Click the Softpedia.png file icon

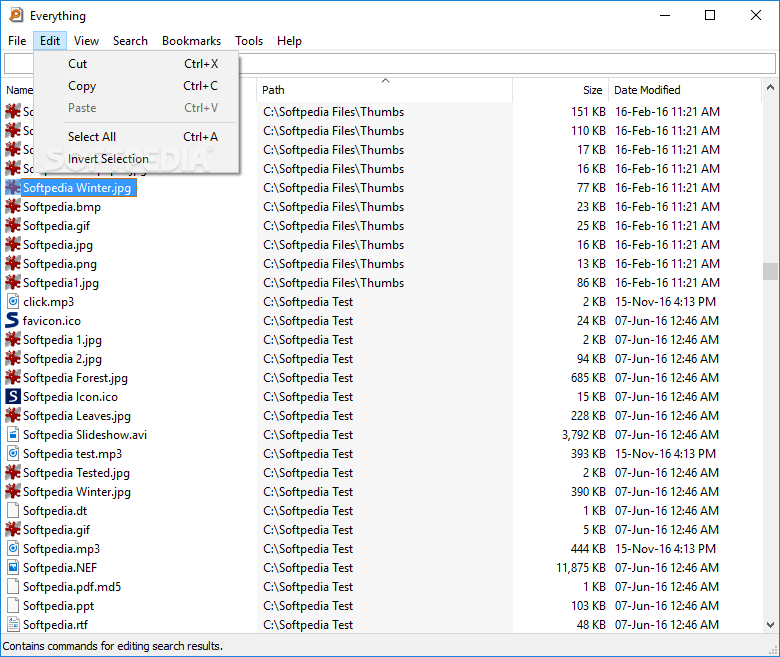13,264
